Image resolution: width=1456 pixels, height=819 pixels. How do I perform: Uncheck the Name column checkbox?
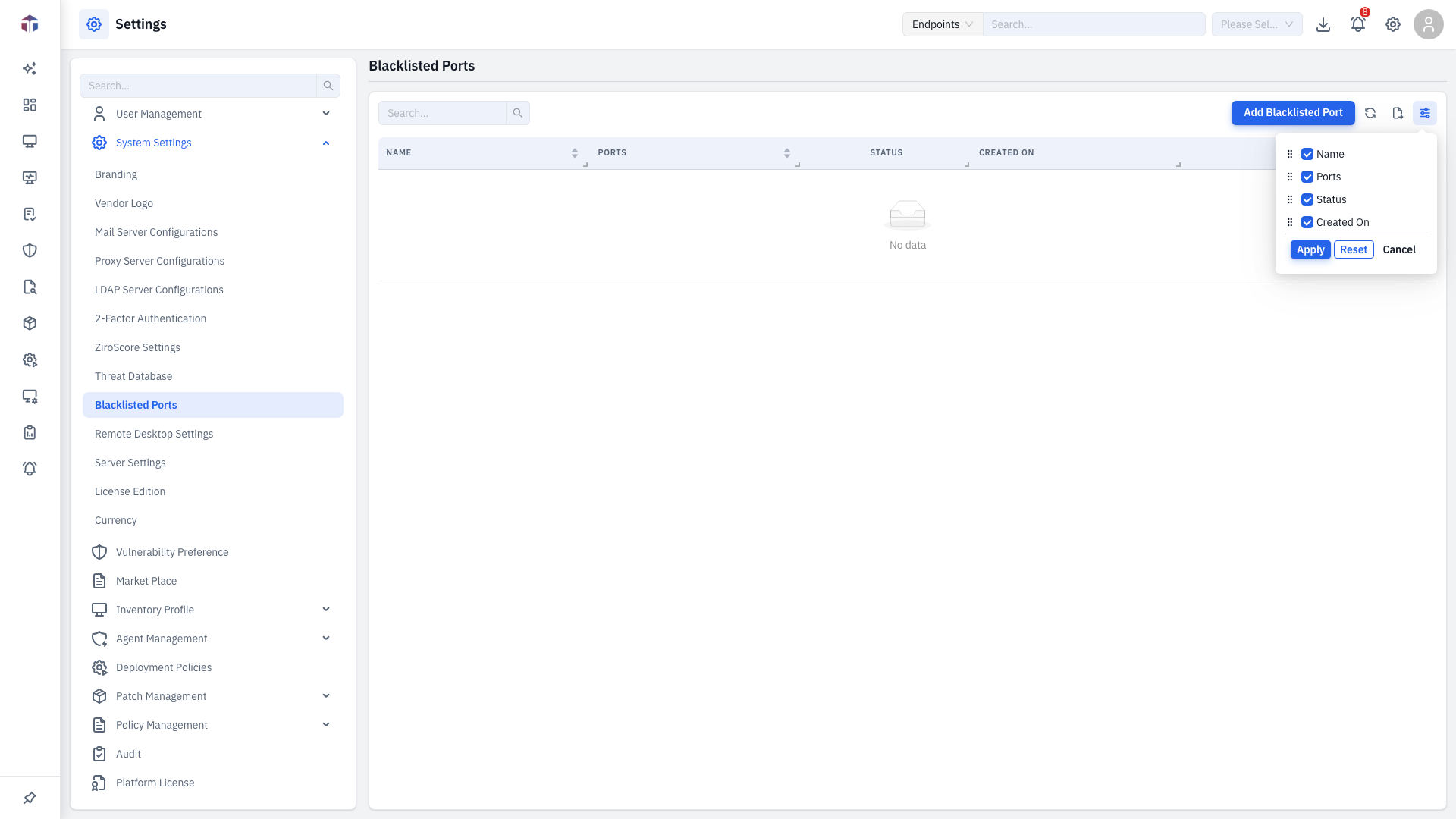coord(1307,154)
